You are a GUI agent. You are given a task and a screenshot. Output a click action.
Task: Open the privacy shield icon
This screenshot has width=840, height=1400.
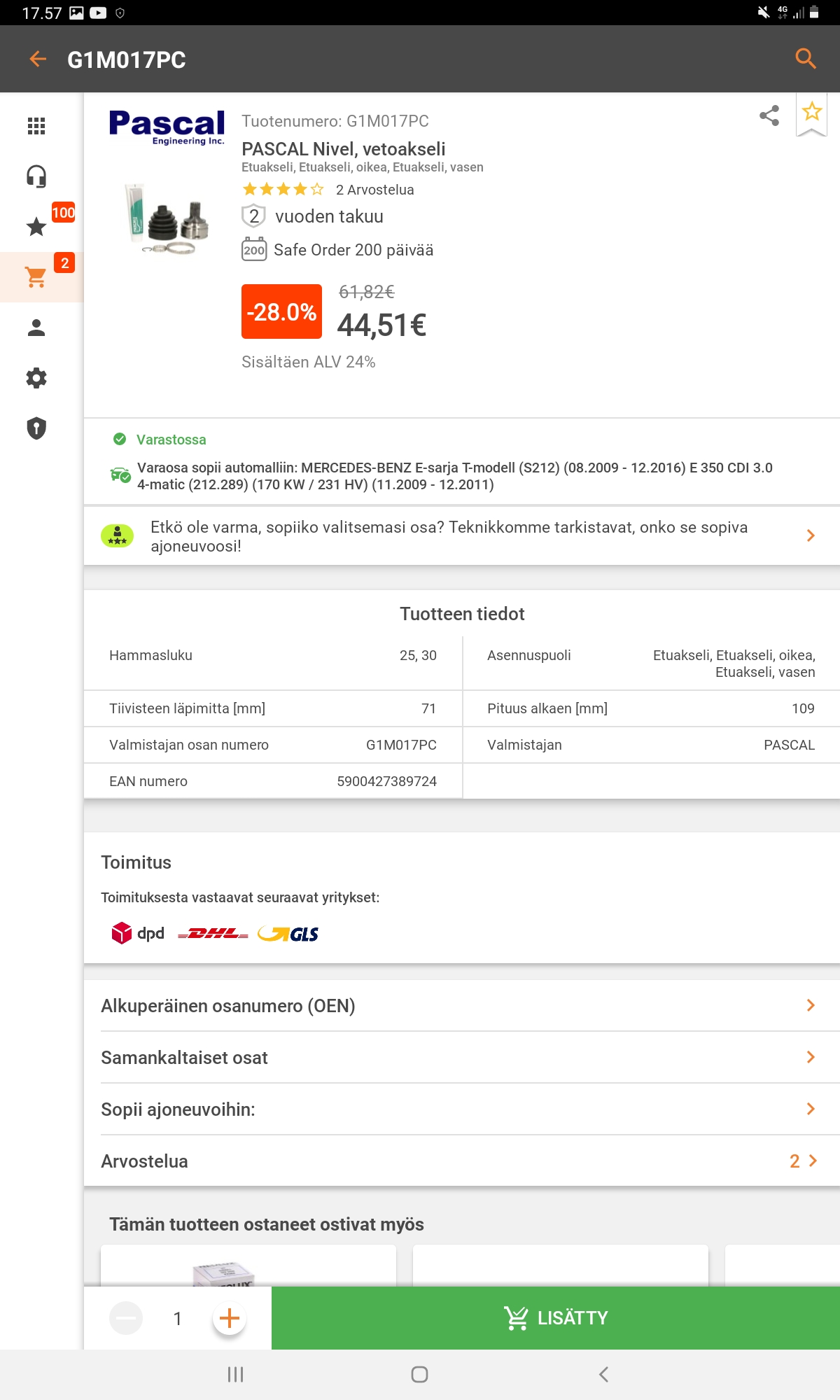36,428
